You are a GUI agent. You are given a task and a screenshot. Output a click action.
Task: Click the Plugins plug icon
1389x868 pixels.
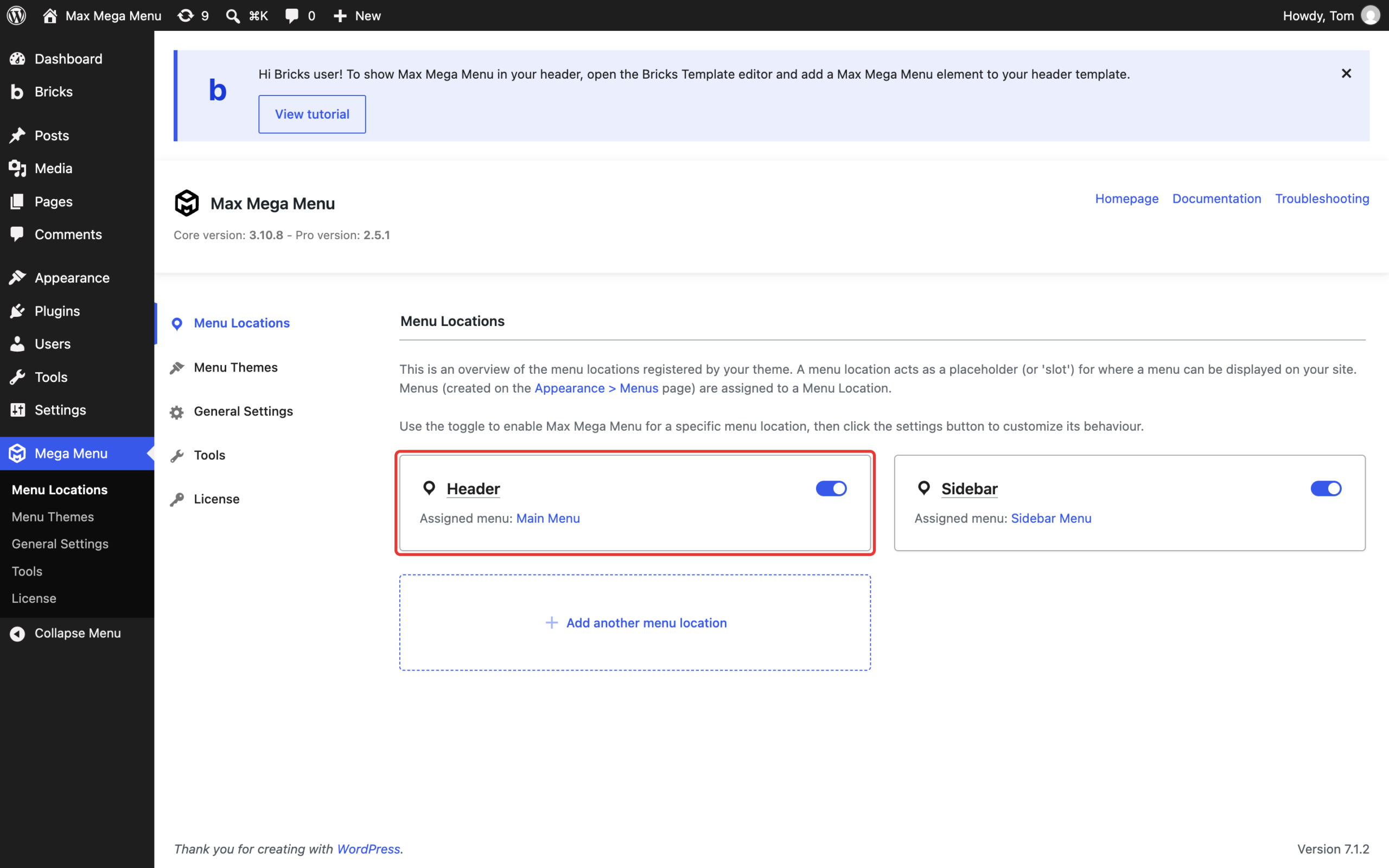coord(17,311)
